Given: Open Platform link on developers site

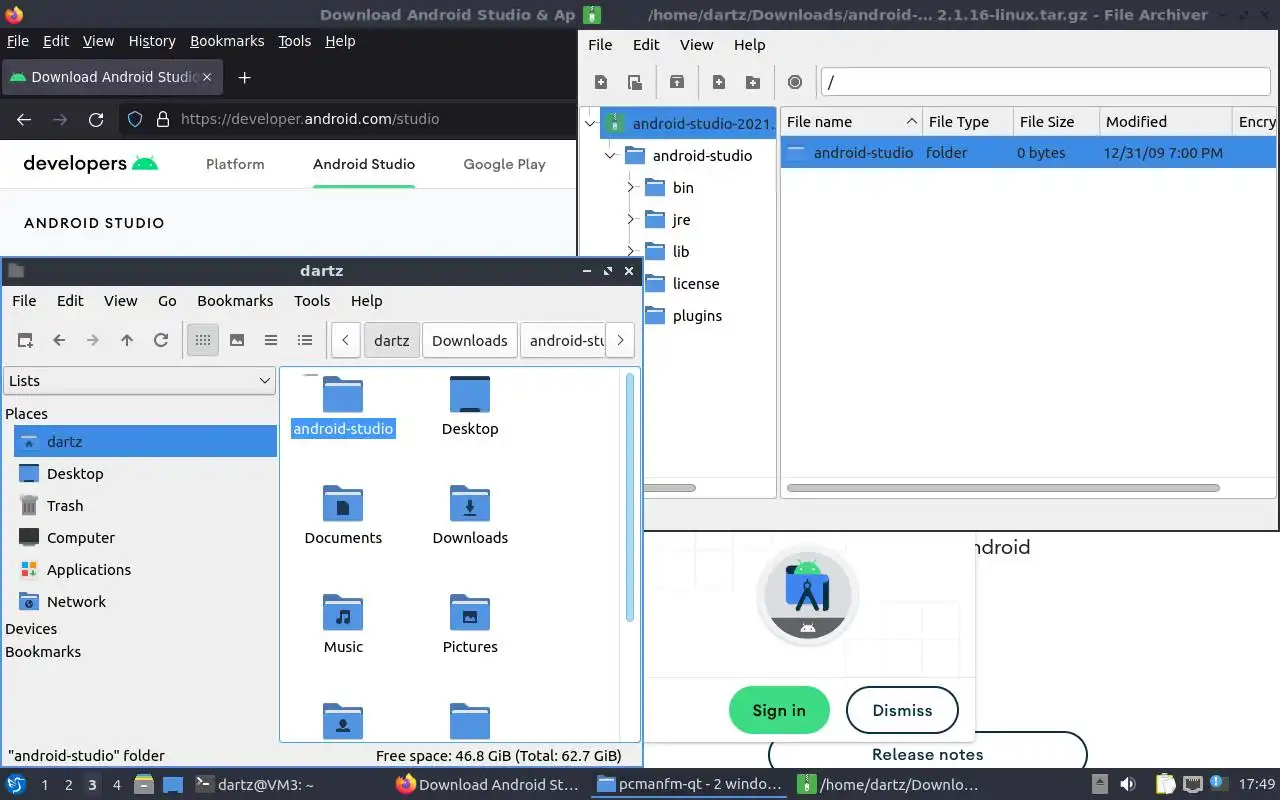Looking at the screenshot, I should coord(235,164).
